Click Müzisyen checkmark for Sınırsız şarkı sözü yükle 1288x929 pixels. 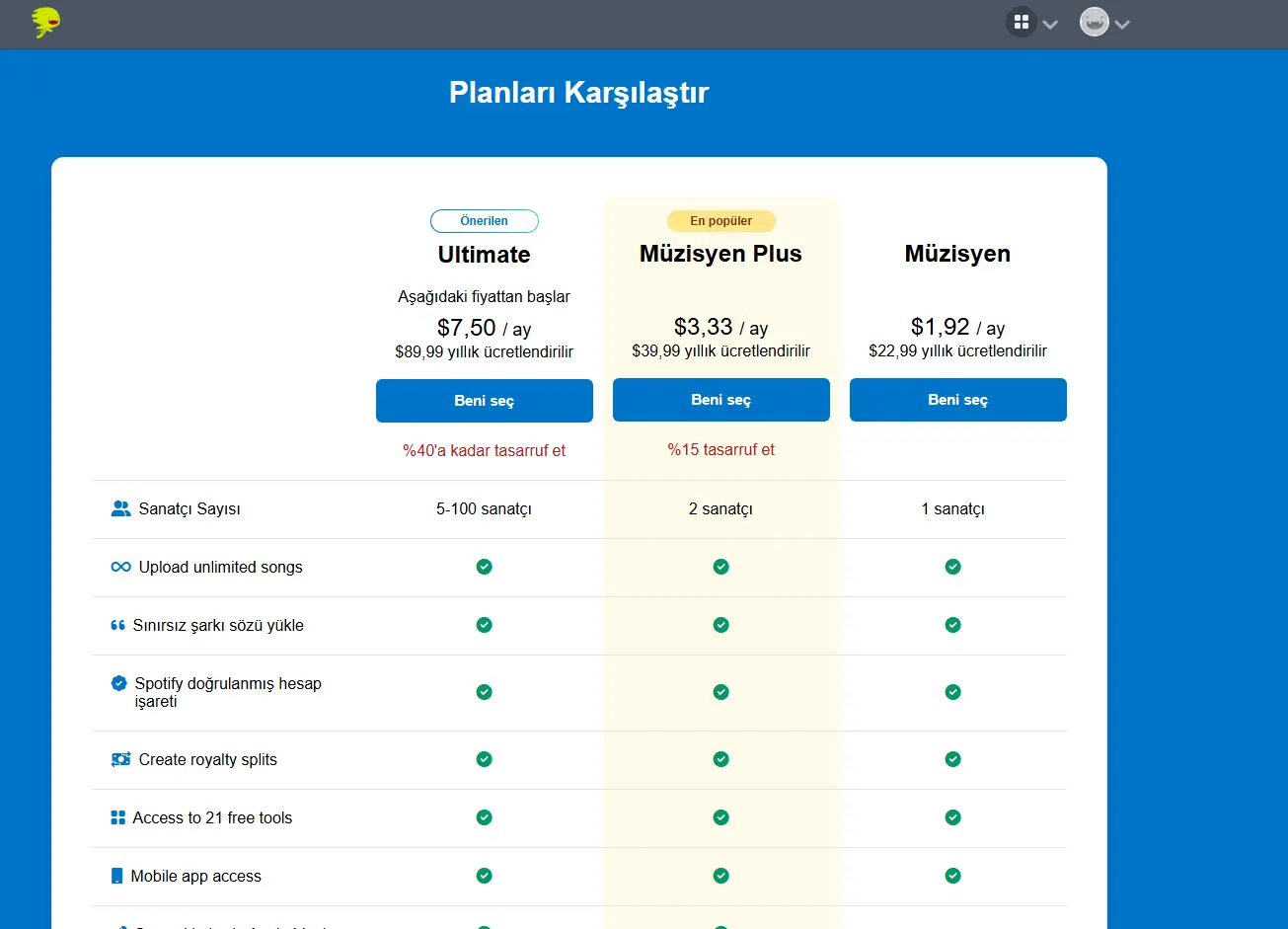[x=952, y=625]
